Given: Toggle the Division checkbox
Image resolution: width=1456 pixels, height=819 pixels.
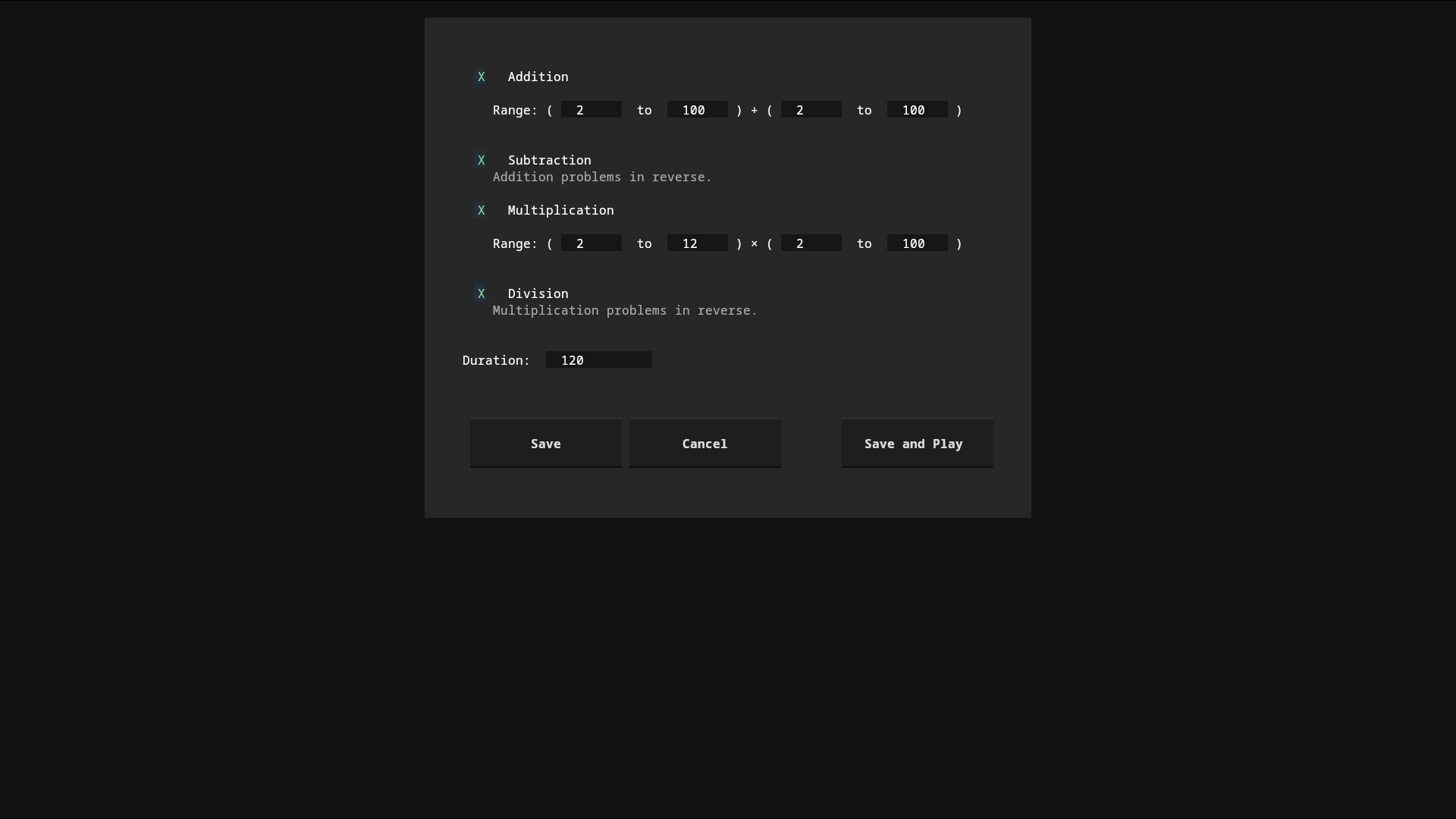Looking at the screenshot, I should tap(481, 293).
